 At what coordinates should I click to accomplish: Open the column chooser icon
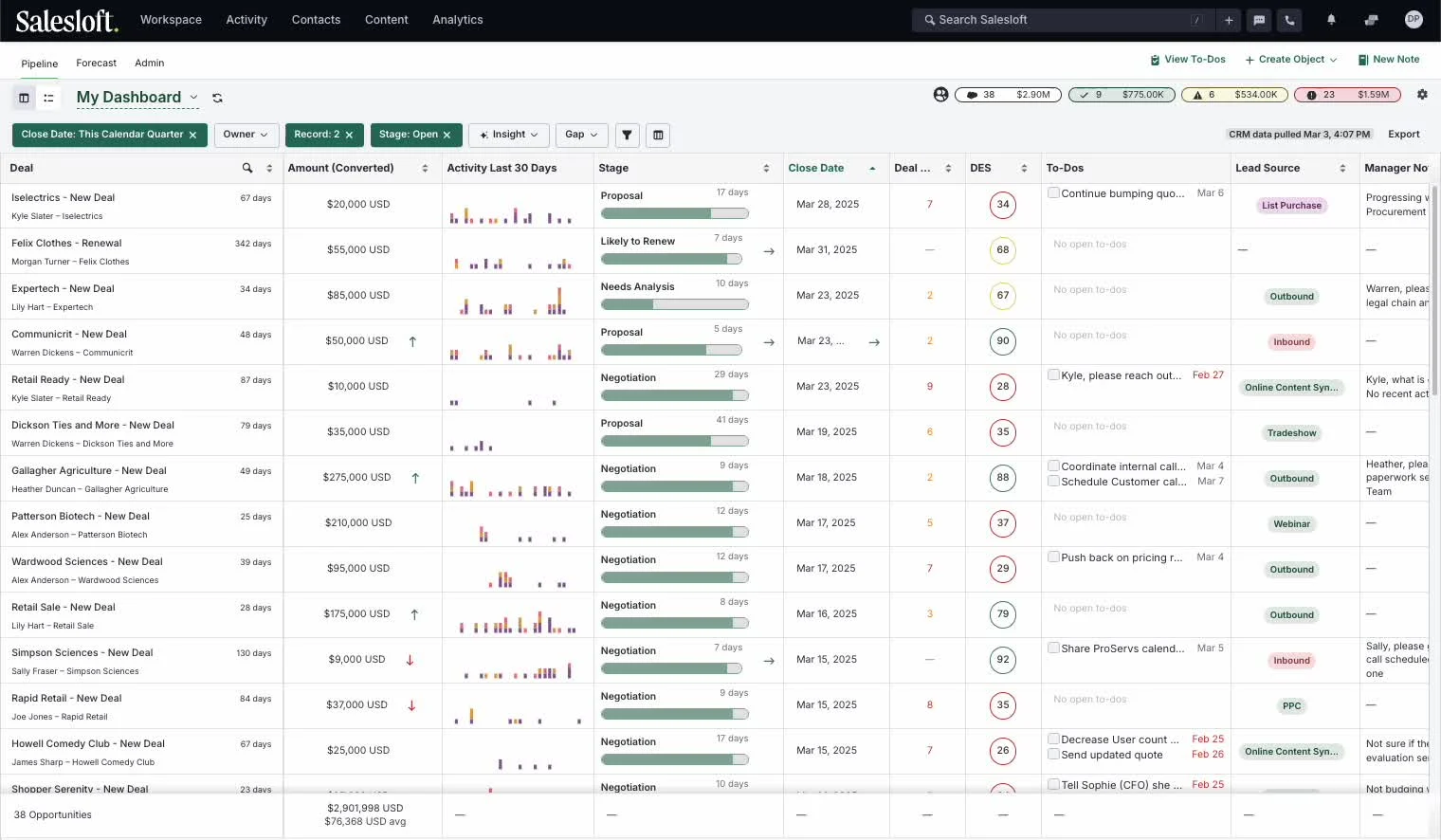[658, 135]
